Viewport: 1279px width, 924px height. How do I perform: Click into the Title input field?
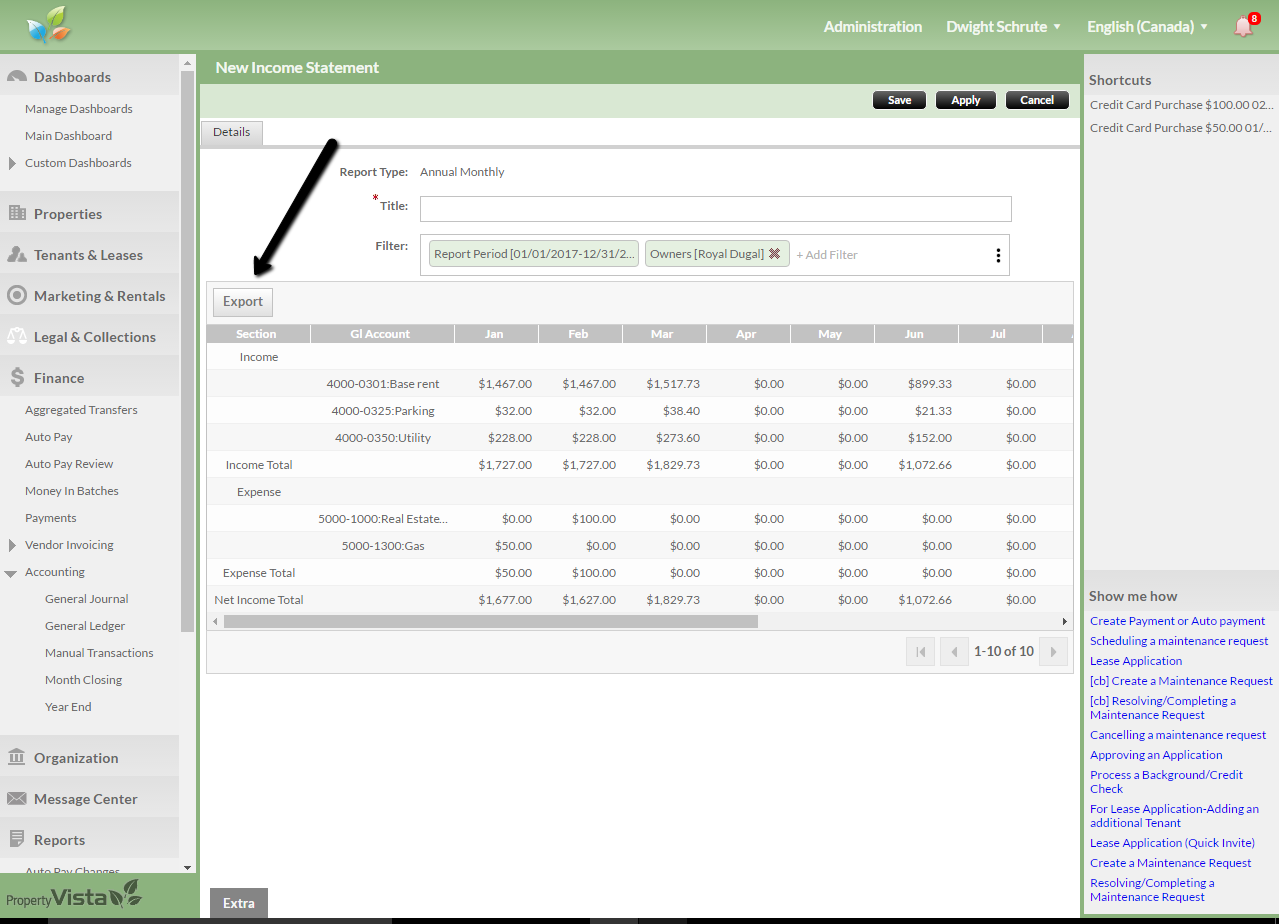715,209
